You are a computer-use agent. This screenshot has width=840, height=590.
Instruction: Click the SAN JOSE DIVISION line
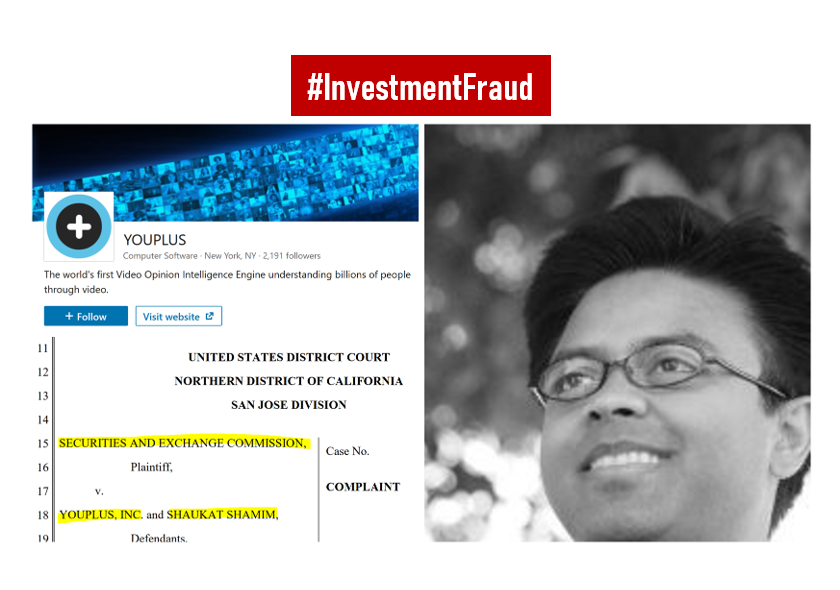[x=289, y=405]
